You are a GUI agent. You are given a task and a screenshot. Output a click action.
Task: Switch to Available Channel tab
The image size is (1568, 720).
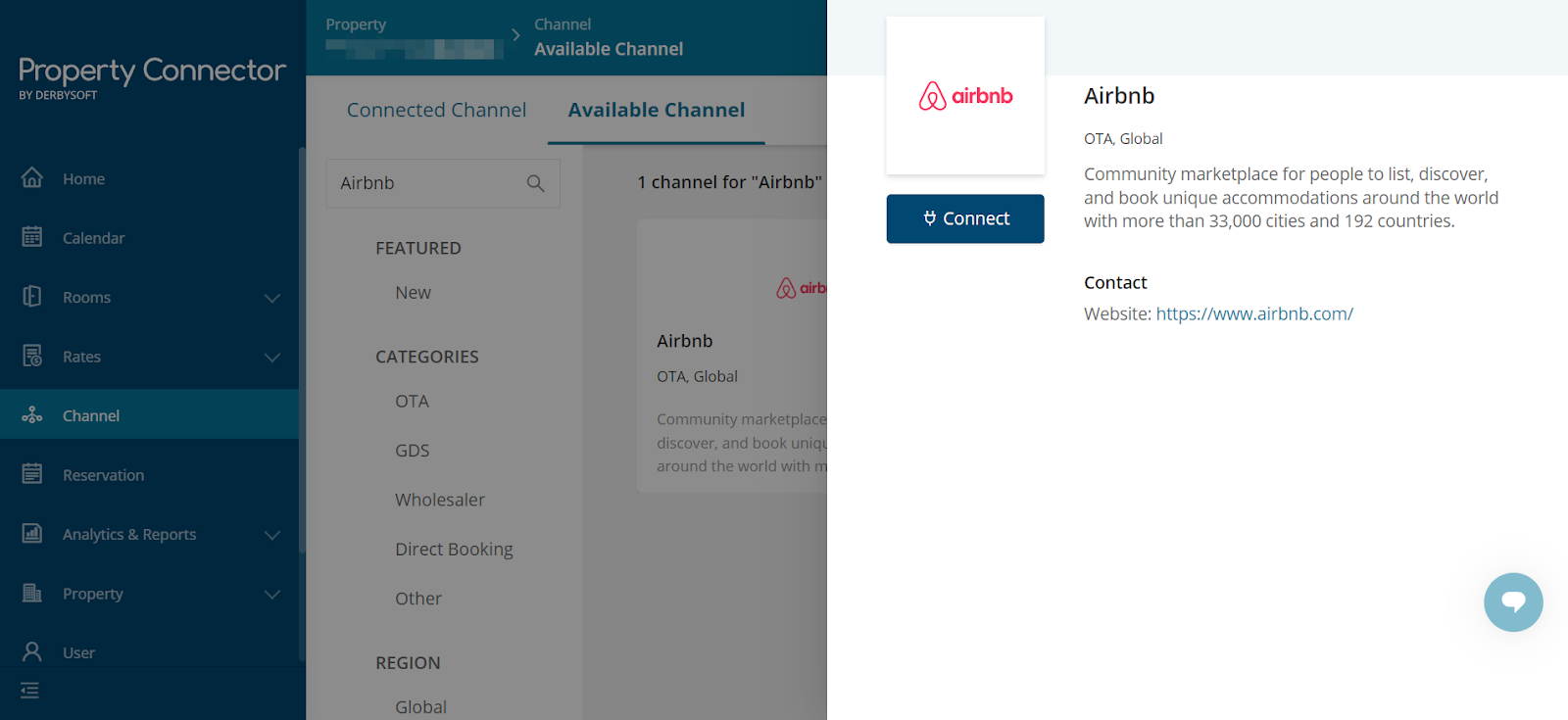(657, 110)
